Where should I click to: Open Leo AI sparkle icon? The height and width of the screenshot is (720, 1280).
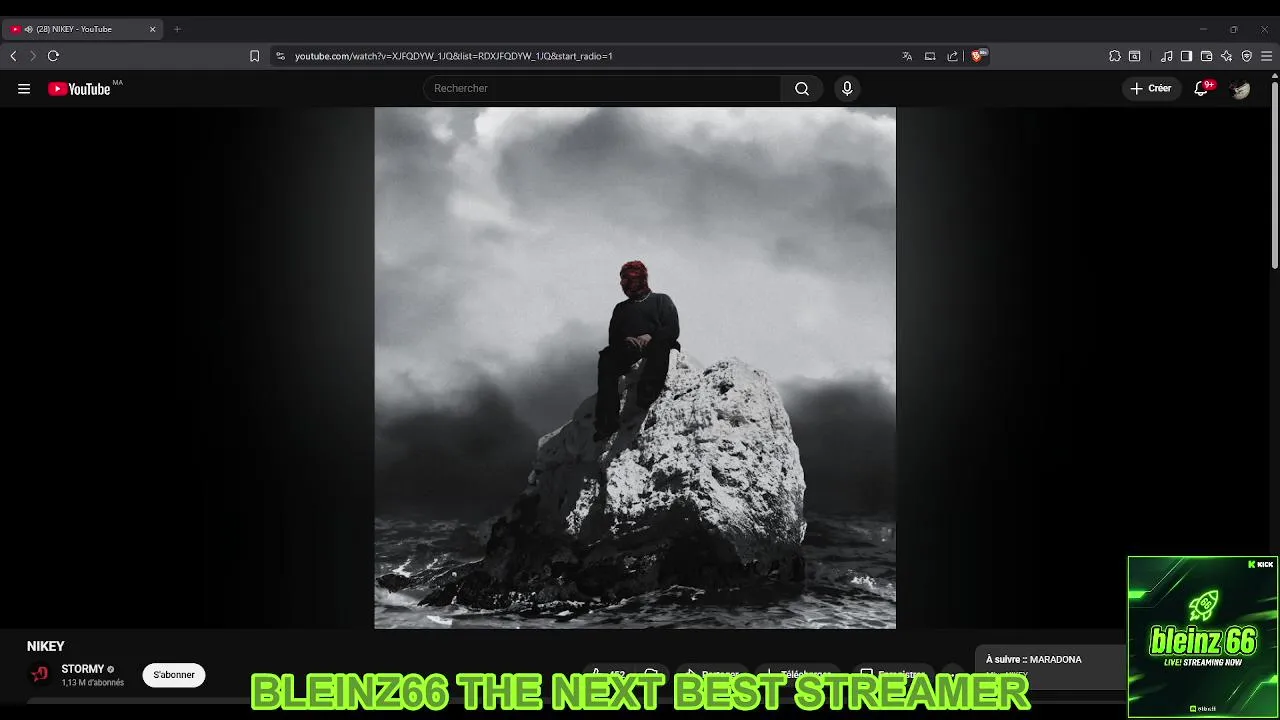[x=1226, y=56]
